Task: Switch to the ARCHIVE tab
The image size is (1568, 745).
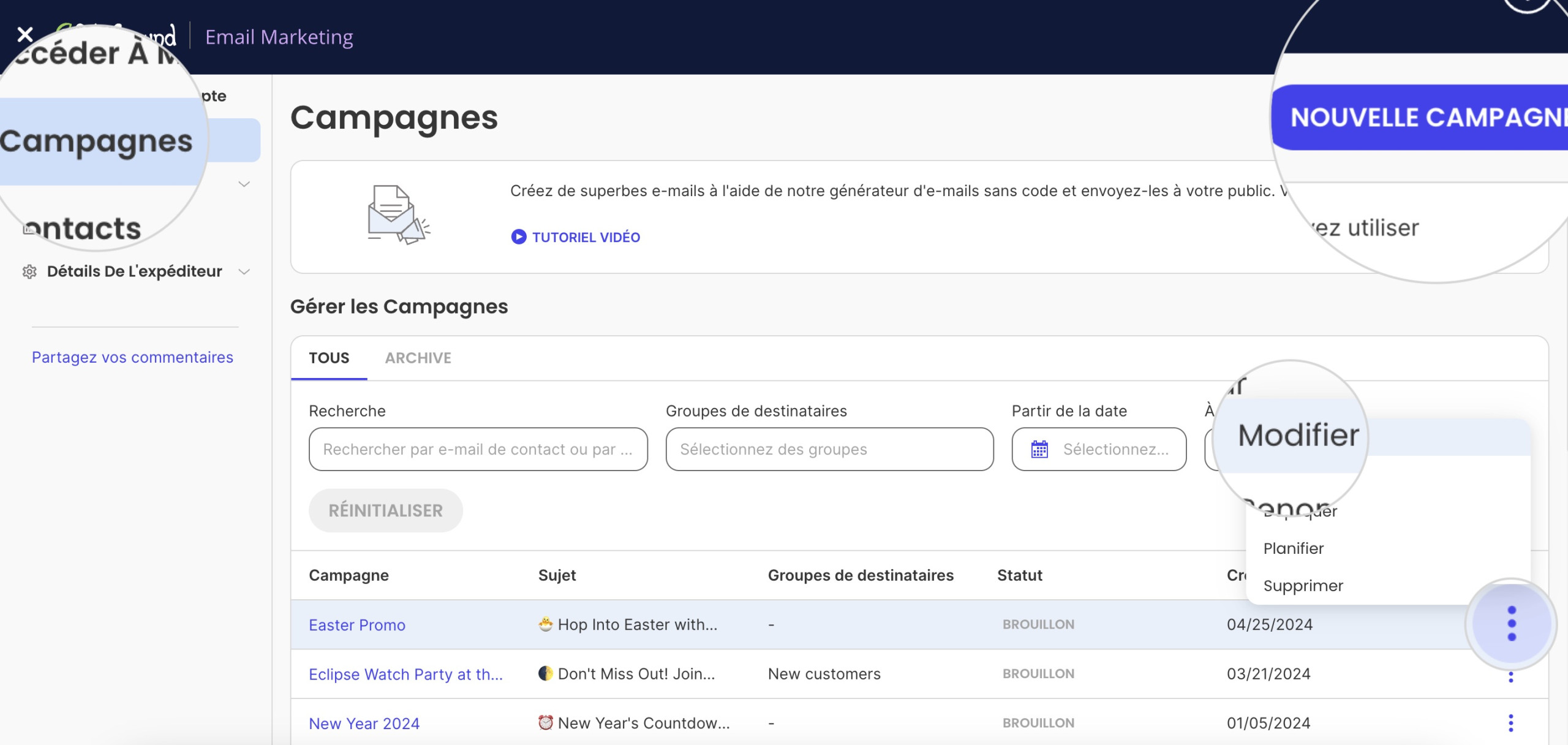Action: (418, 358)
